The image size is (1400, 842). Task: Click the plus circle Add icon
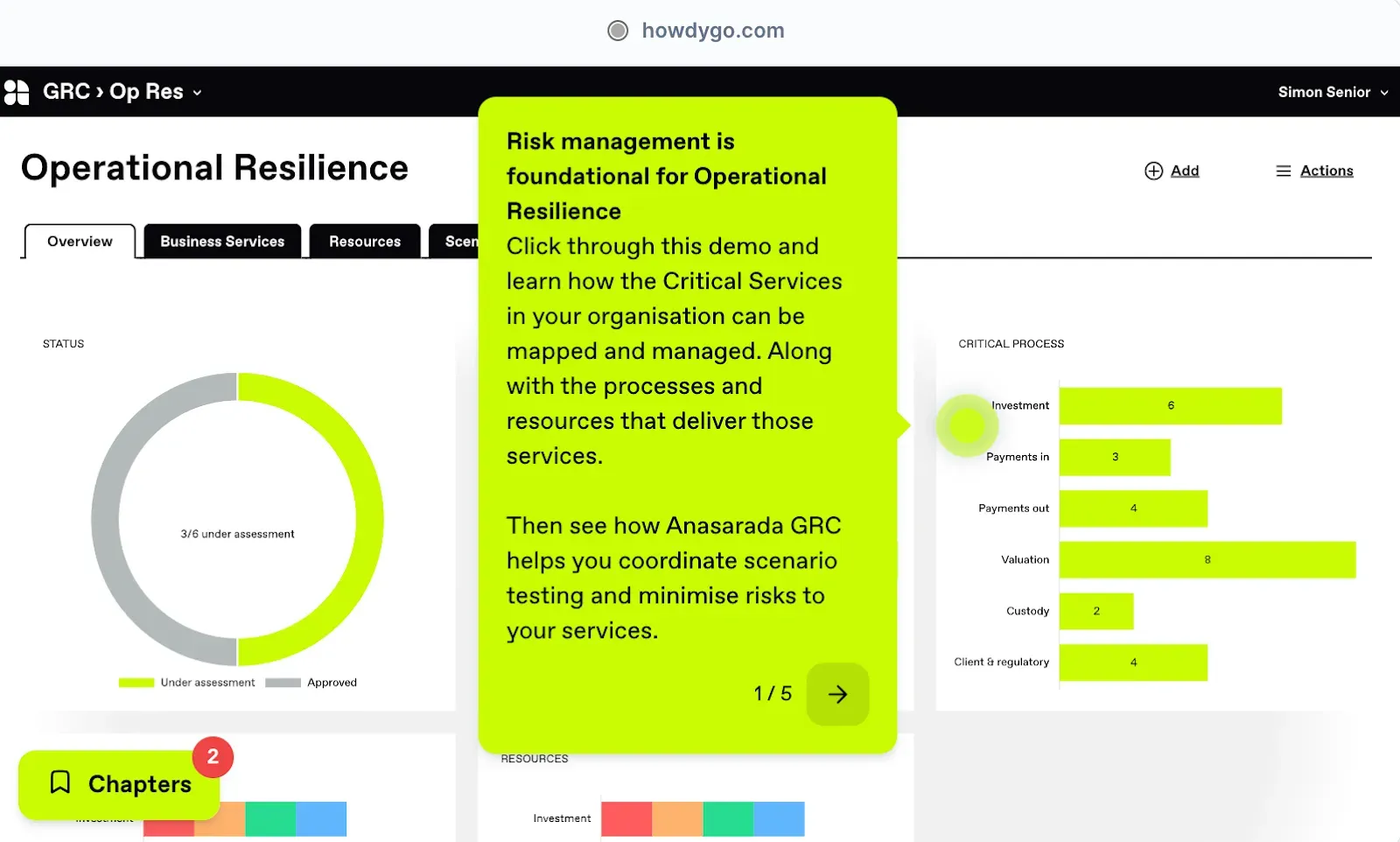pos(1153,171)
